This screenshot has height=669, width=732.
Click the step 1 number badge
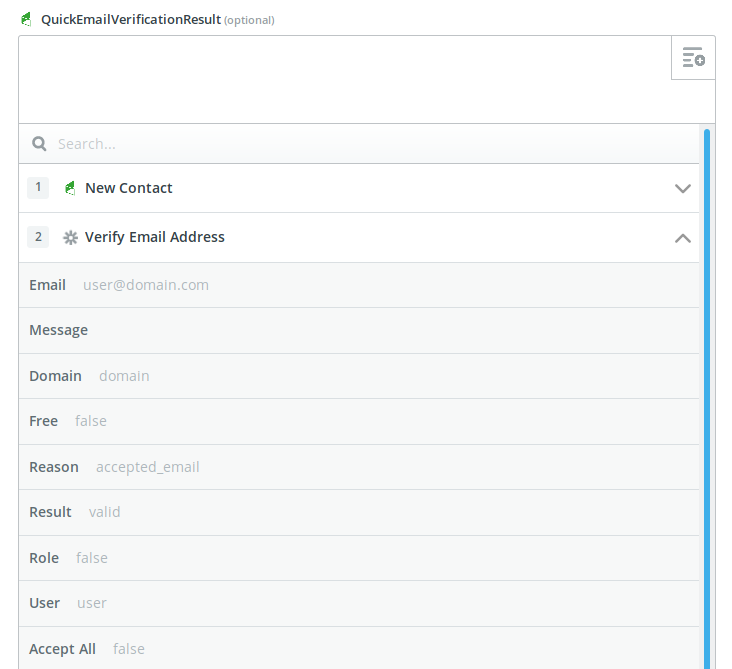tap(38, 188)
